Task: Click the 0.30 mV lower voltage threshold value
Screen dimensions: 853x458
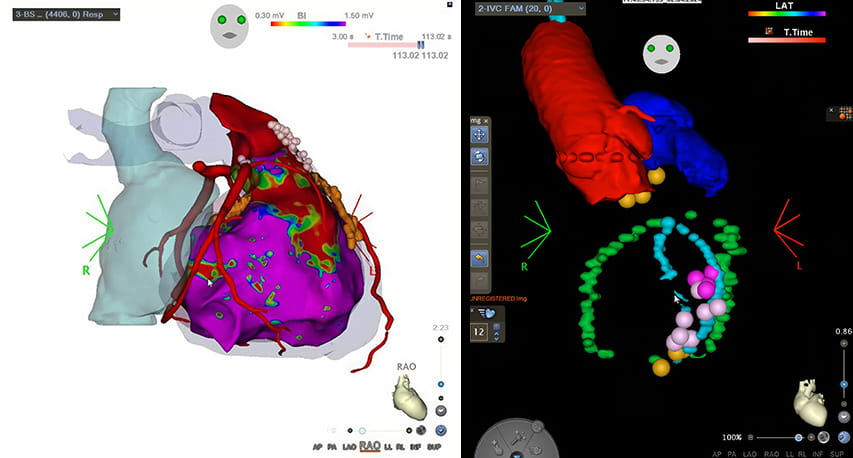Action: (269, 16)
